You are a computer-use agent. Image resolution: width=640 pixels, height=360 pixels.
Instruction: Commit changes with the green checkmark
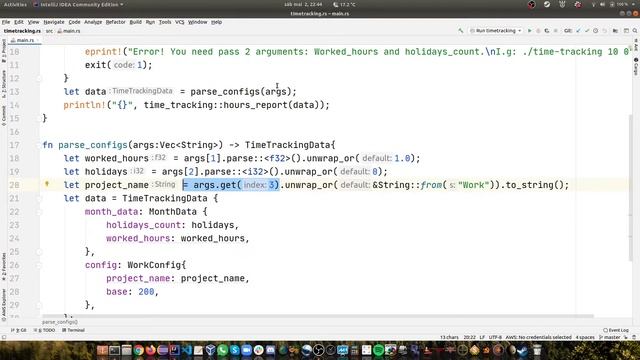point(587,31)
